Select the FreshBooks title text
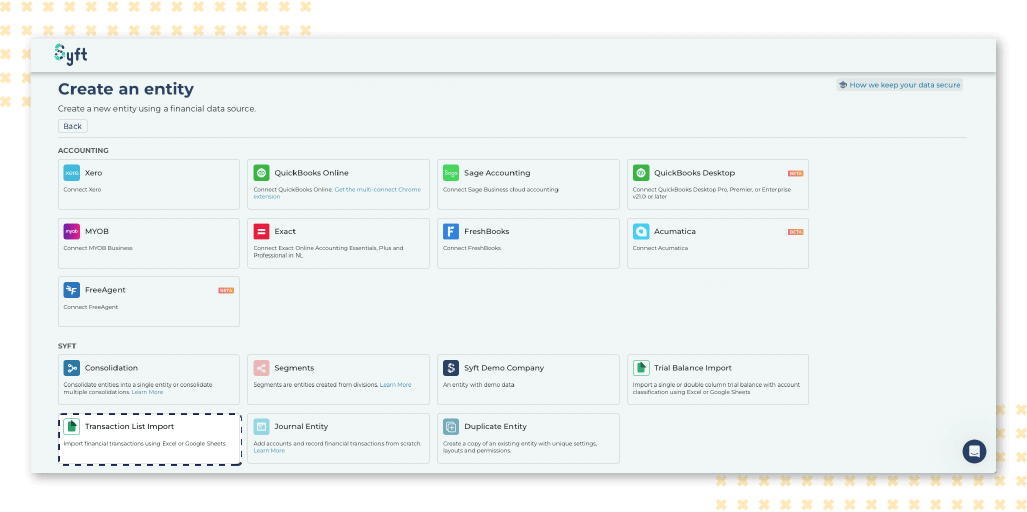Viewport: 1027px width, 512px height. [x=487, y=231]
